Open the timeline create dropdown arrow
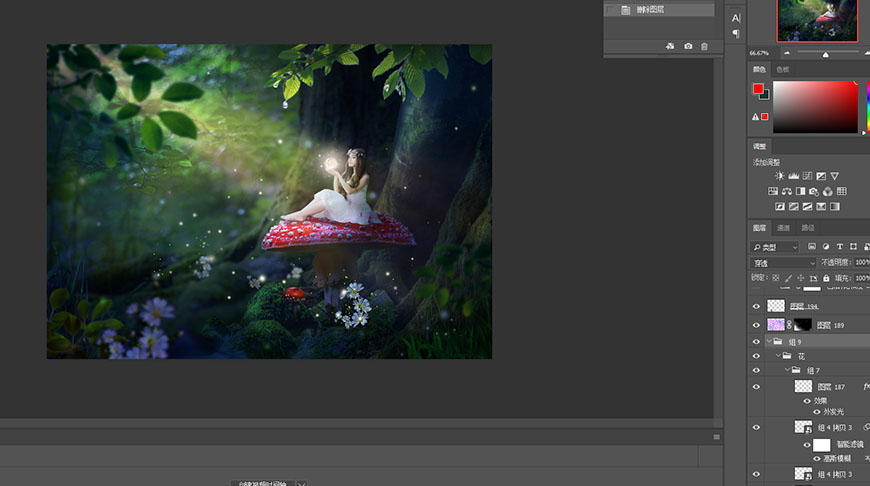This screenshot has height=486, width=870. tap(301, 484)
